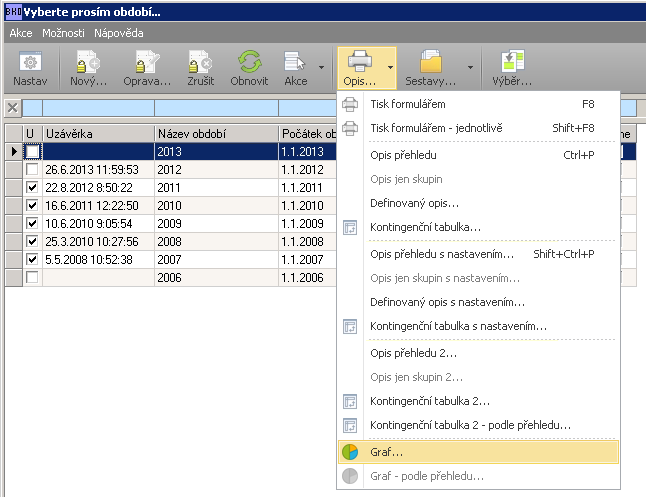This screenshot has height=497, width=646.
Task: Click the U column header
Action: [33, 134]
